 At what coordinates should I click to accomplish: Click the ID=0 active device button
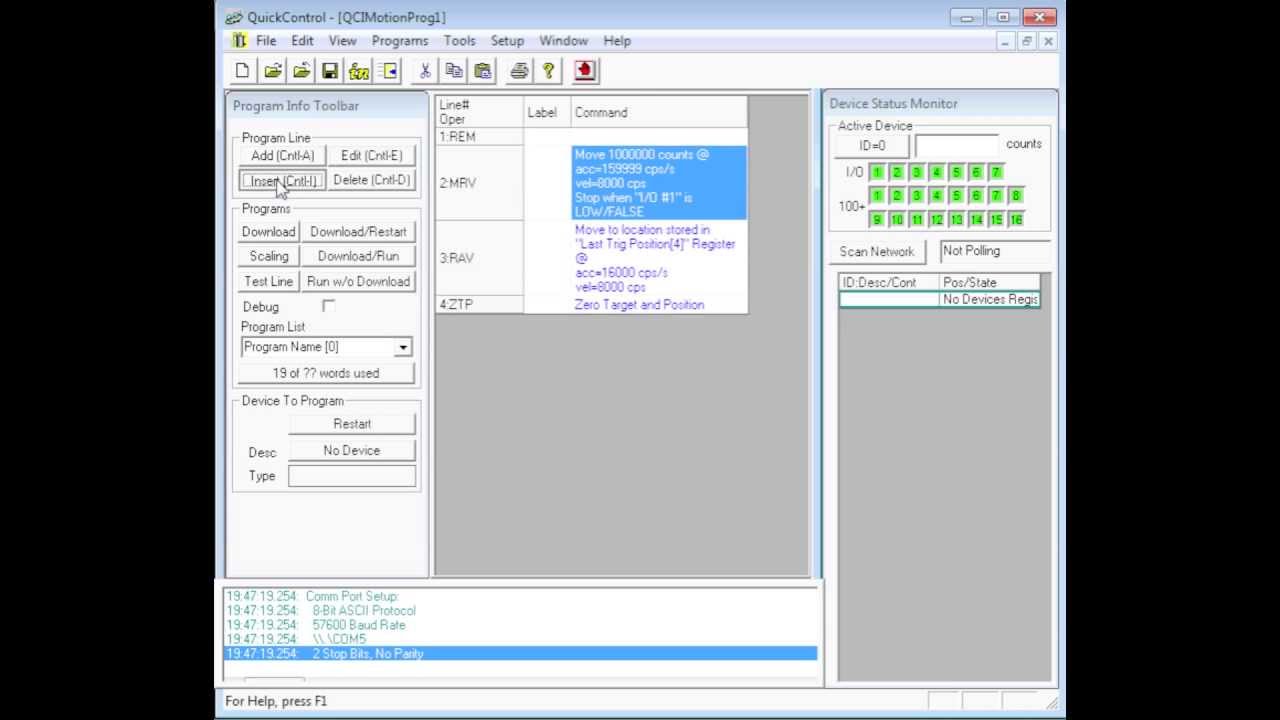pyautogui.click(x=872, y=145)
